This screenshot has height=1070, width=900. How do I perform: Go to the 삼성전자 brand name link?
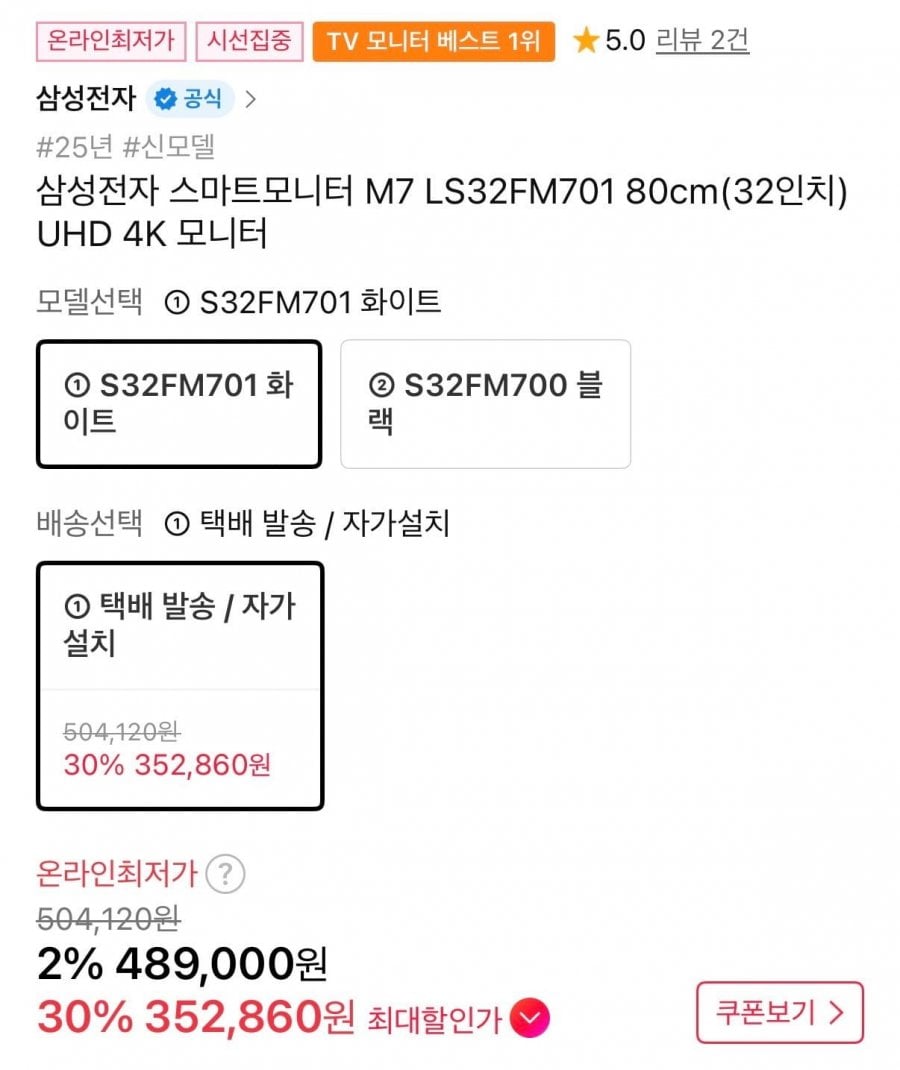click(86, 99)
